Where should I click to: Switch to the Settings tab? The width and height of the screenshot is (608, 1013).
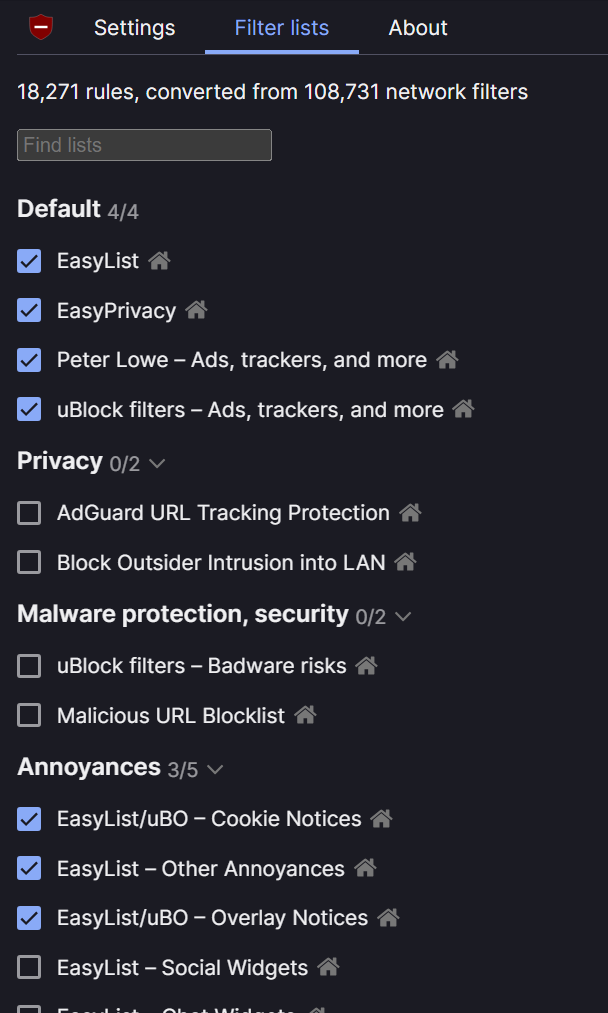[x=134, y=28]
